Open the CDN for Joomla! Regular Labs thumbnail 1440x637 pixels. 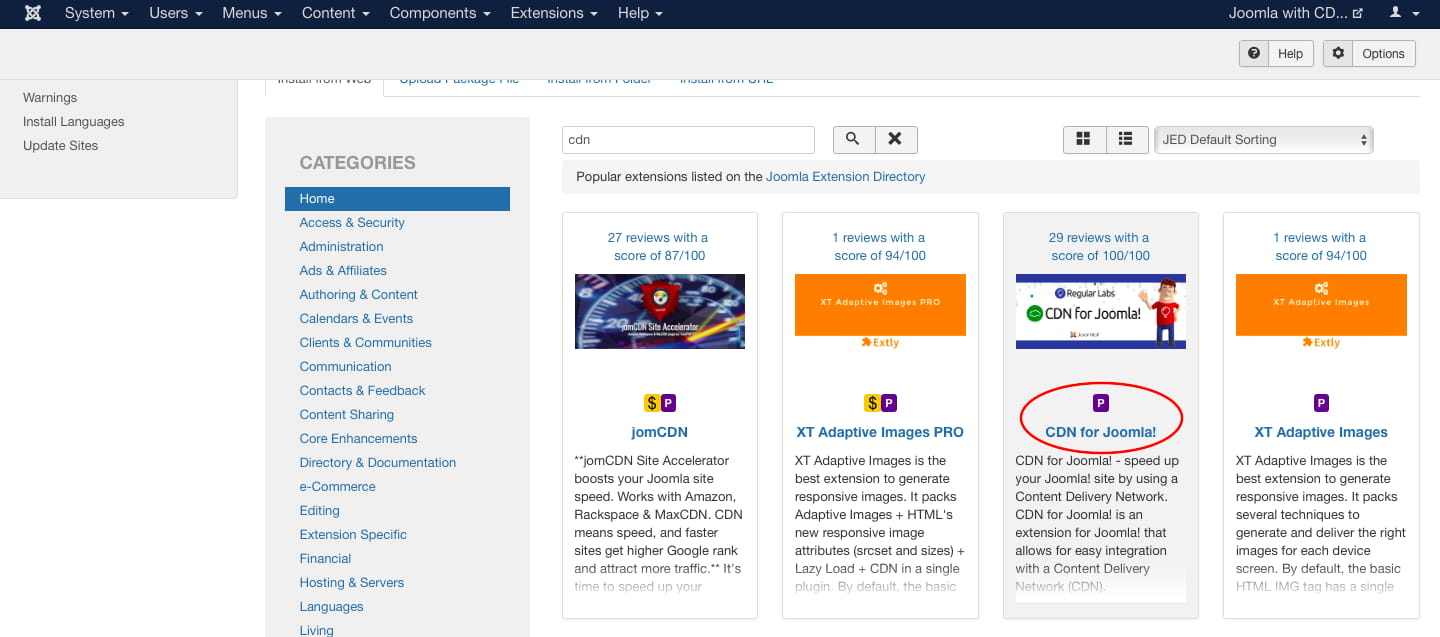(1101, 311)
